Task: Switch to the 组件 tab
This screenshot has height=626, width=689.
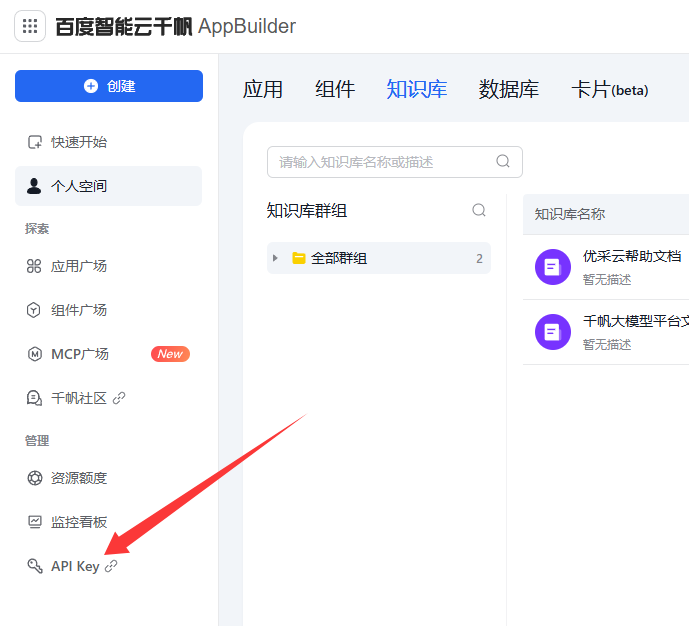Action: (335, 89)
